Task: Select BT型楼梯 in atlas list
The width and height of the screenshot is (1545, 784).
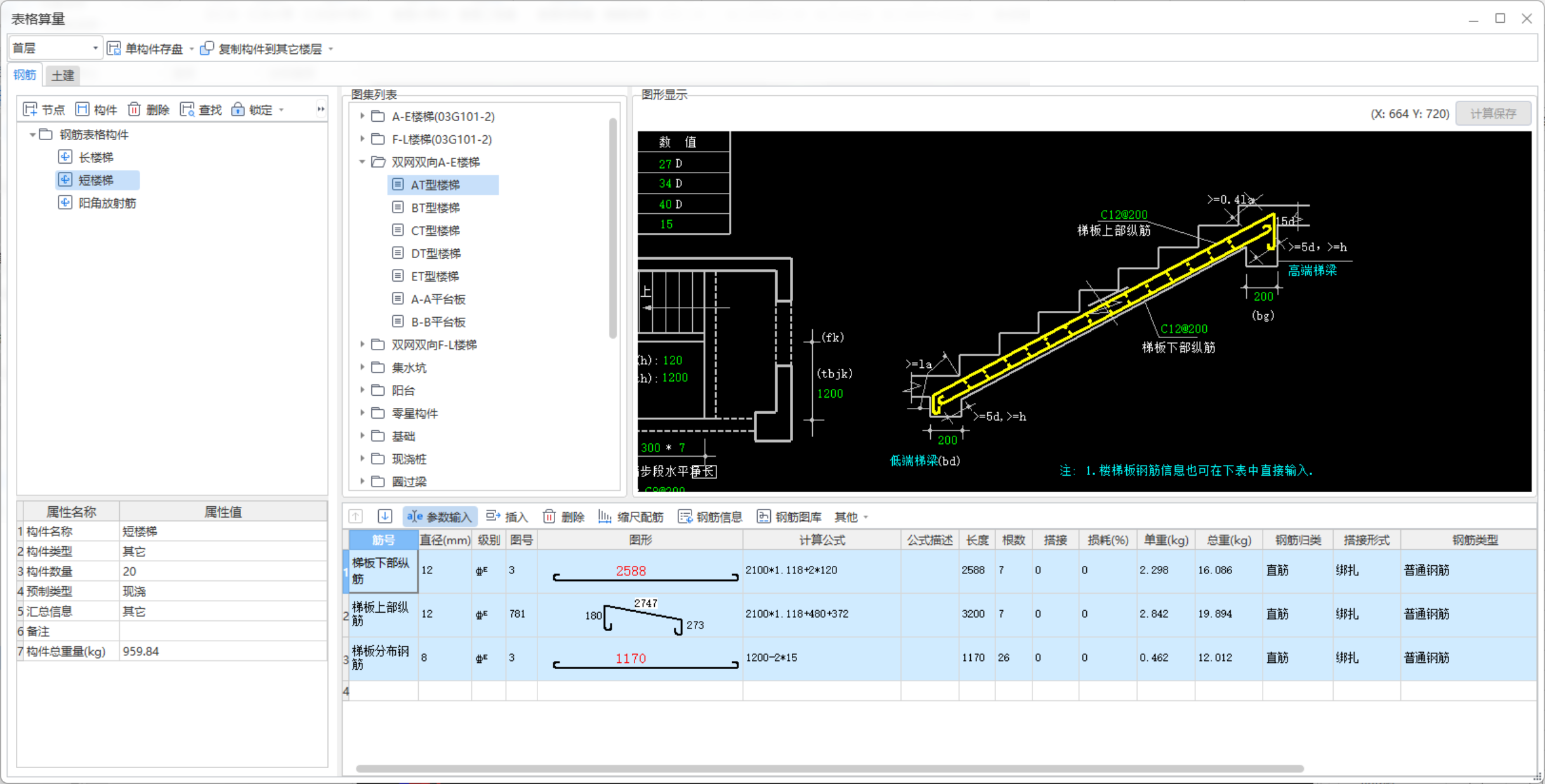Action: (x=435, y=207)
